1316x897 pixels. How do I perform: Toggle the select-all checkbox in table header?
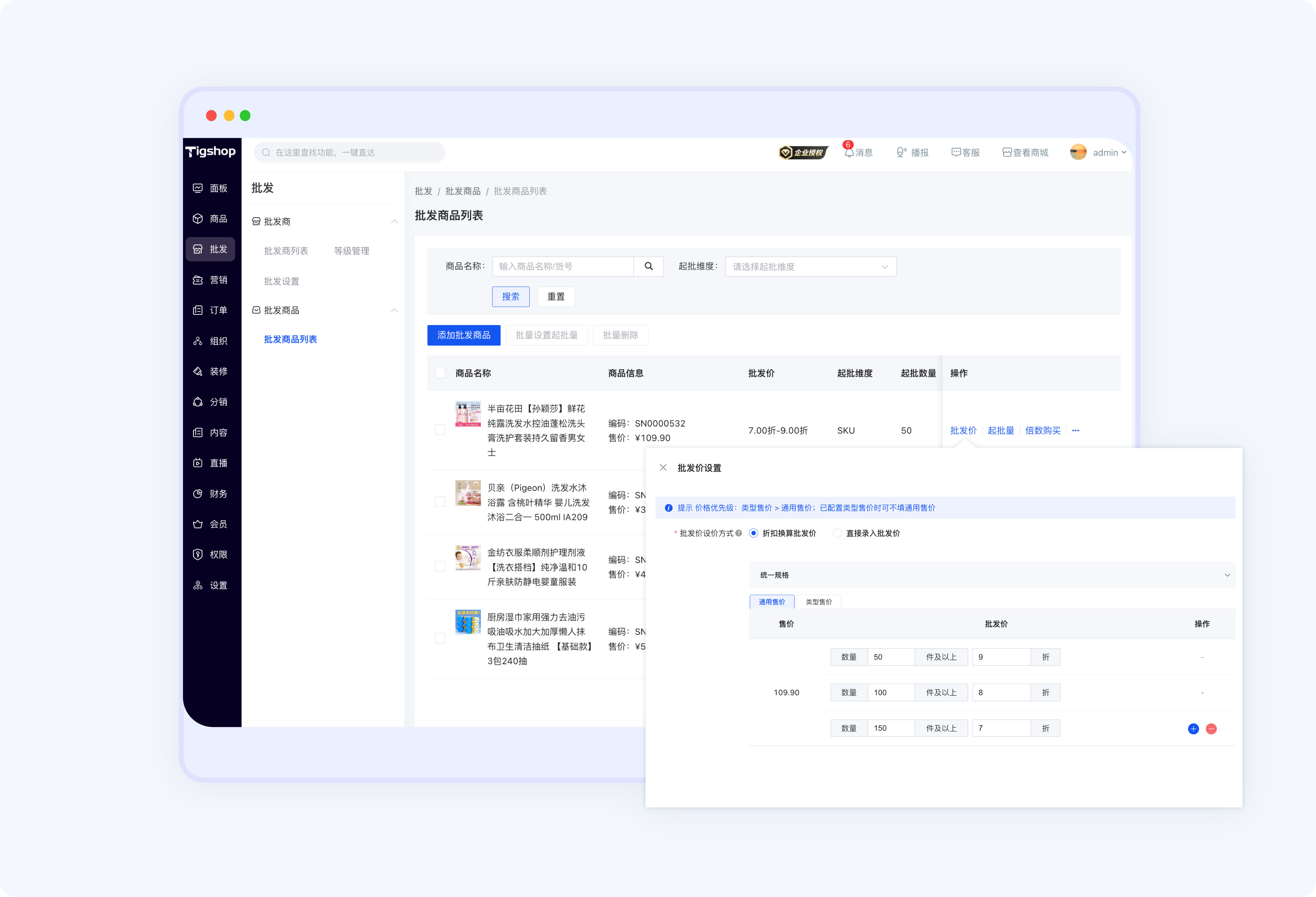coord(440,373)
